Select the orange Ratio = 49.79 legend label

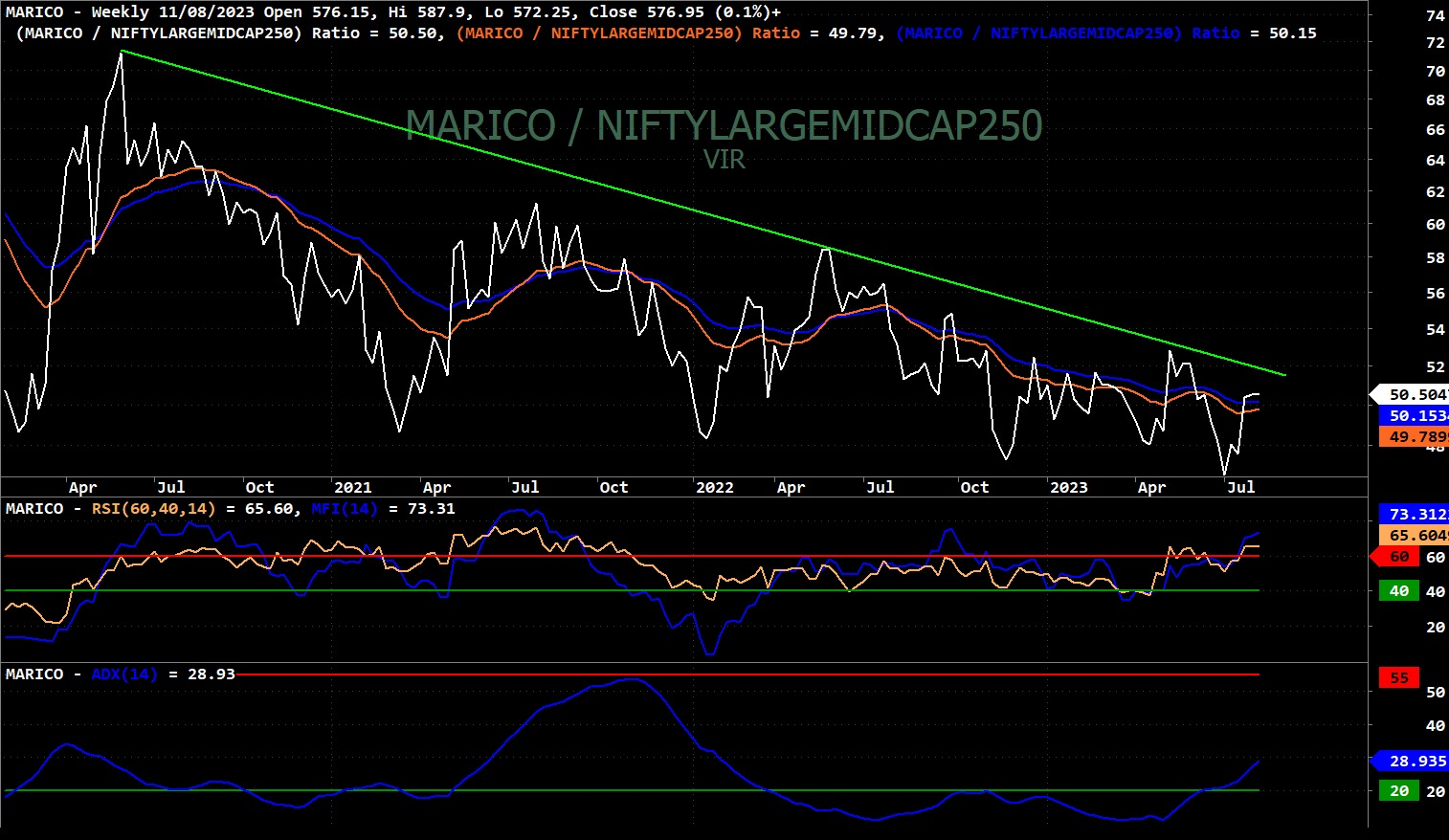pos(671,33)
